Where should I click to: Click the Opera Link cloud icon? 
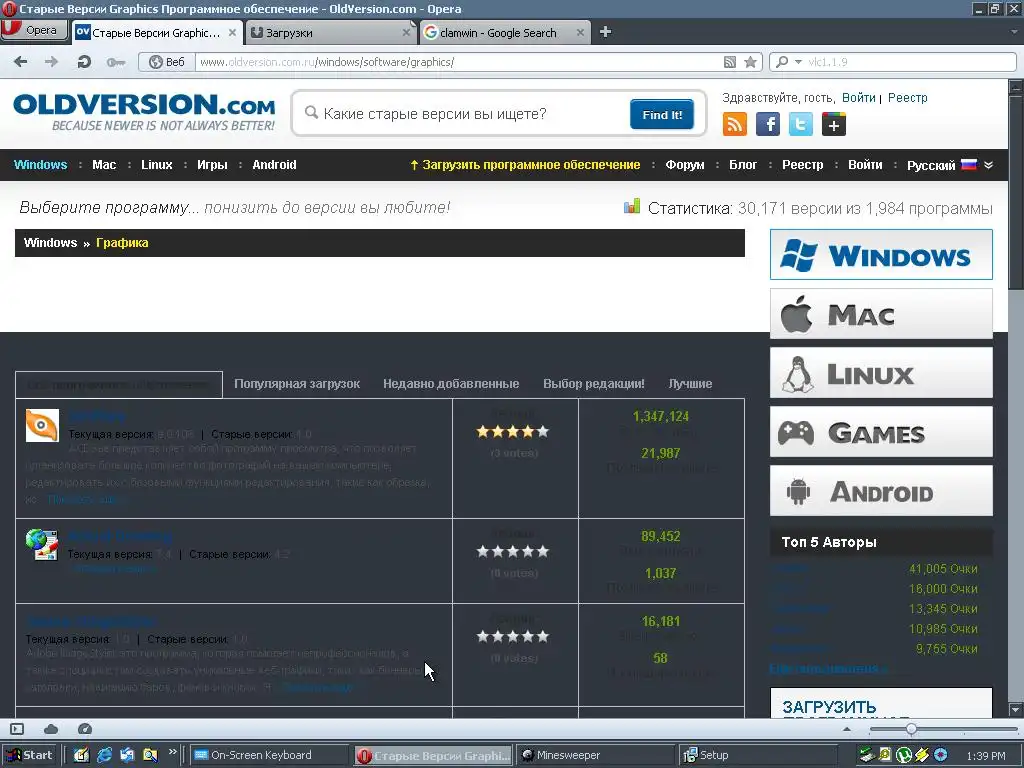click(x=50, y=729)
